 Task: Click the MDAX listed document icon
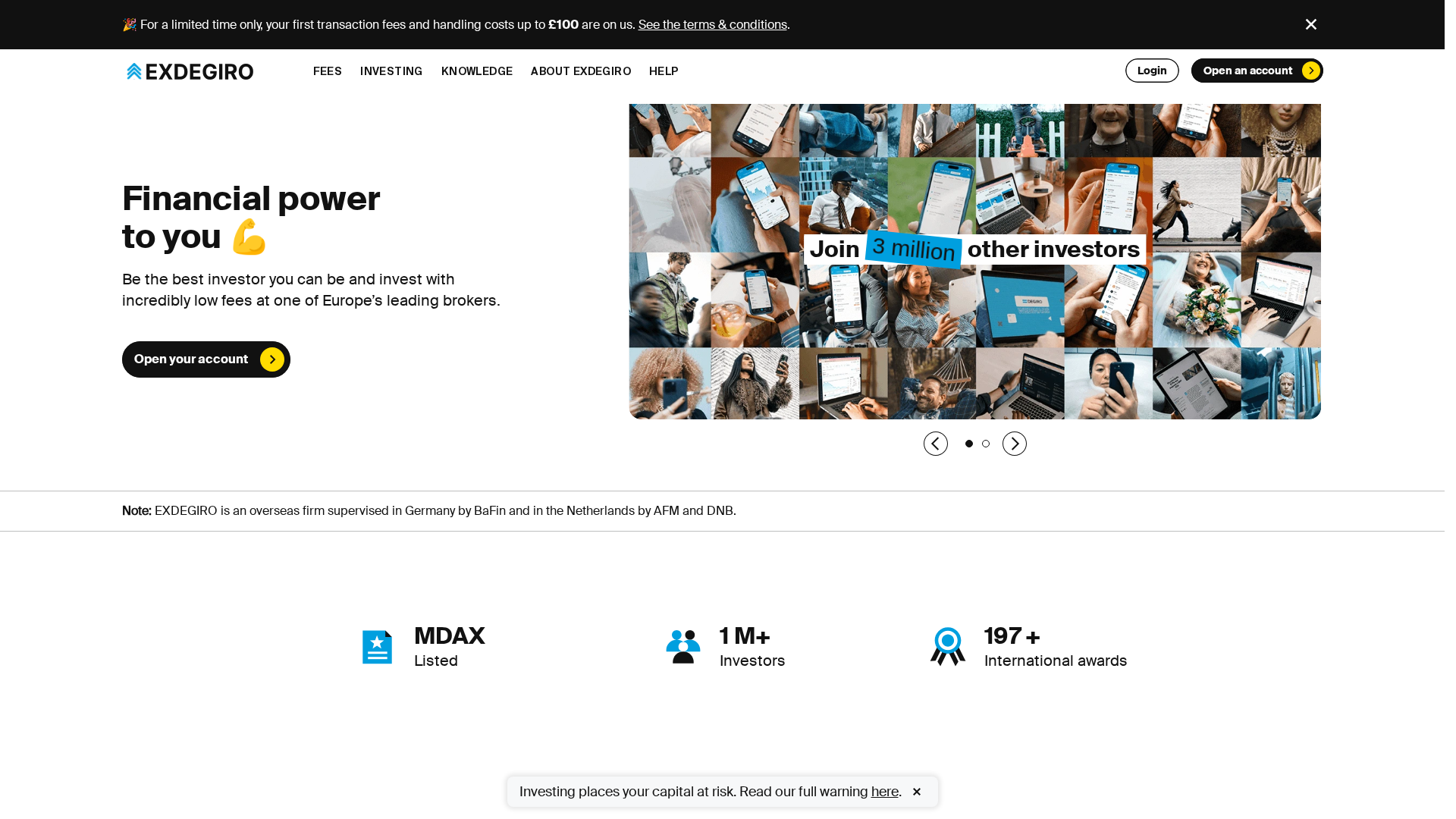point(377,647)
